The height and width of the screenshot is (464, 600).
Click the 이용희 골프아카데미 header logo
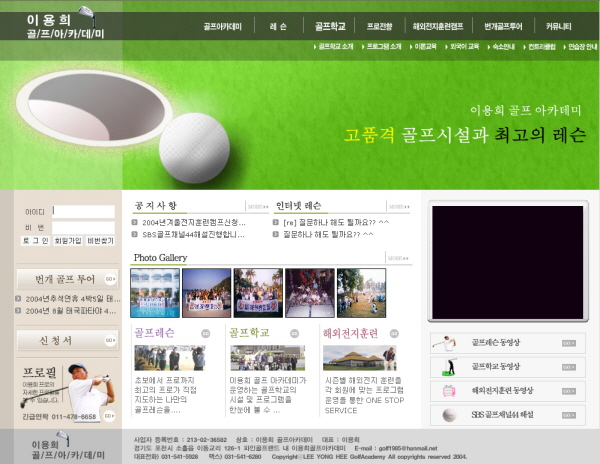pyautogui.click(x=65, y=24)
